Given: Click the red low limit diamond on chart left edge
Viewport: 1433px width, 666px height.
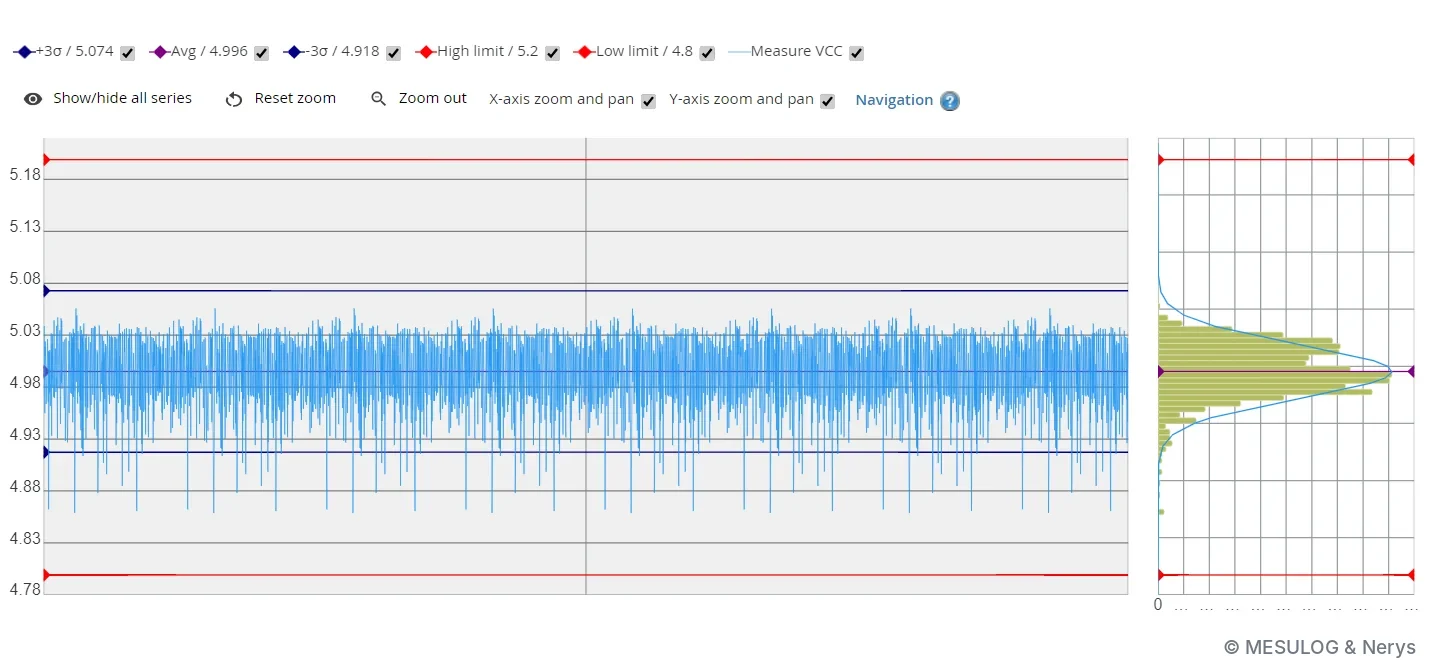Looking at the screenshot, I should point(45,575).
